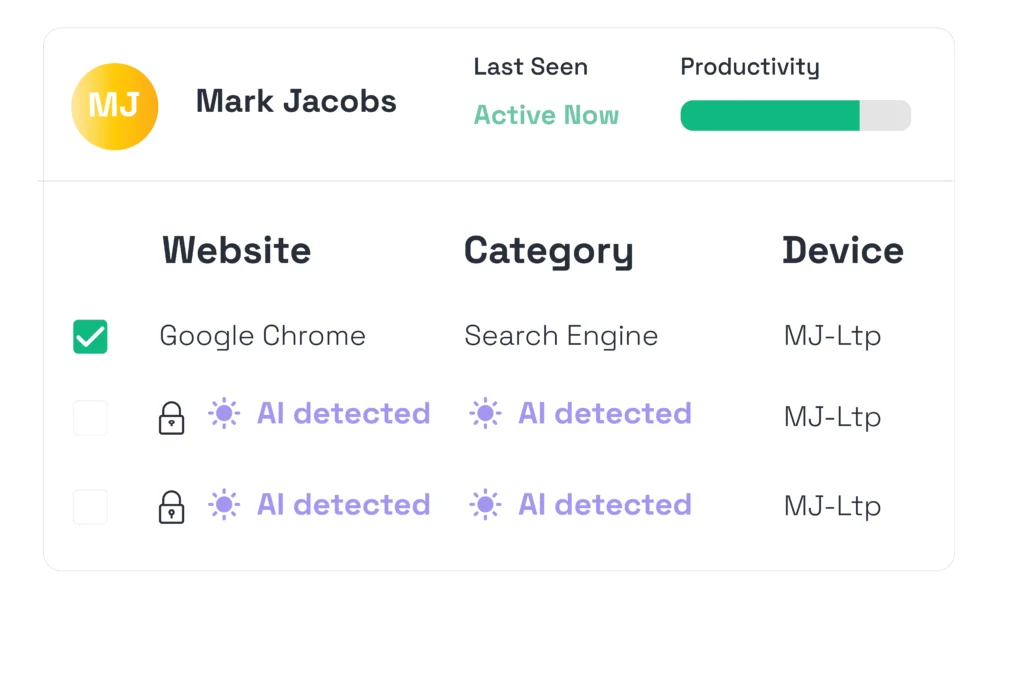Viewport: 1024px width, 690px height.
Task: Click the Active Now status text
Action: tap(546, 116)
